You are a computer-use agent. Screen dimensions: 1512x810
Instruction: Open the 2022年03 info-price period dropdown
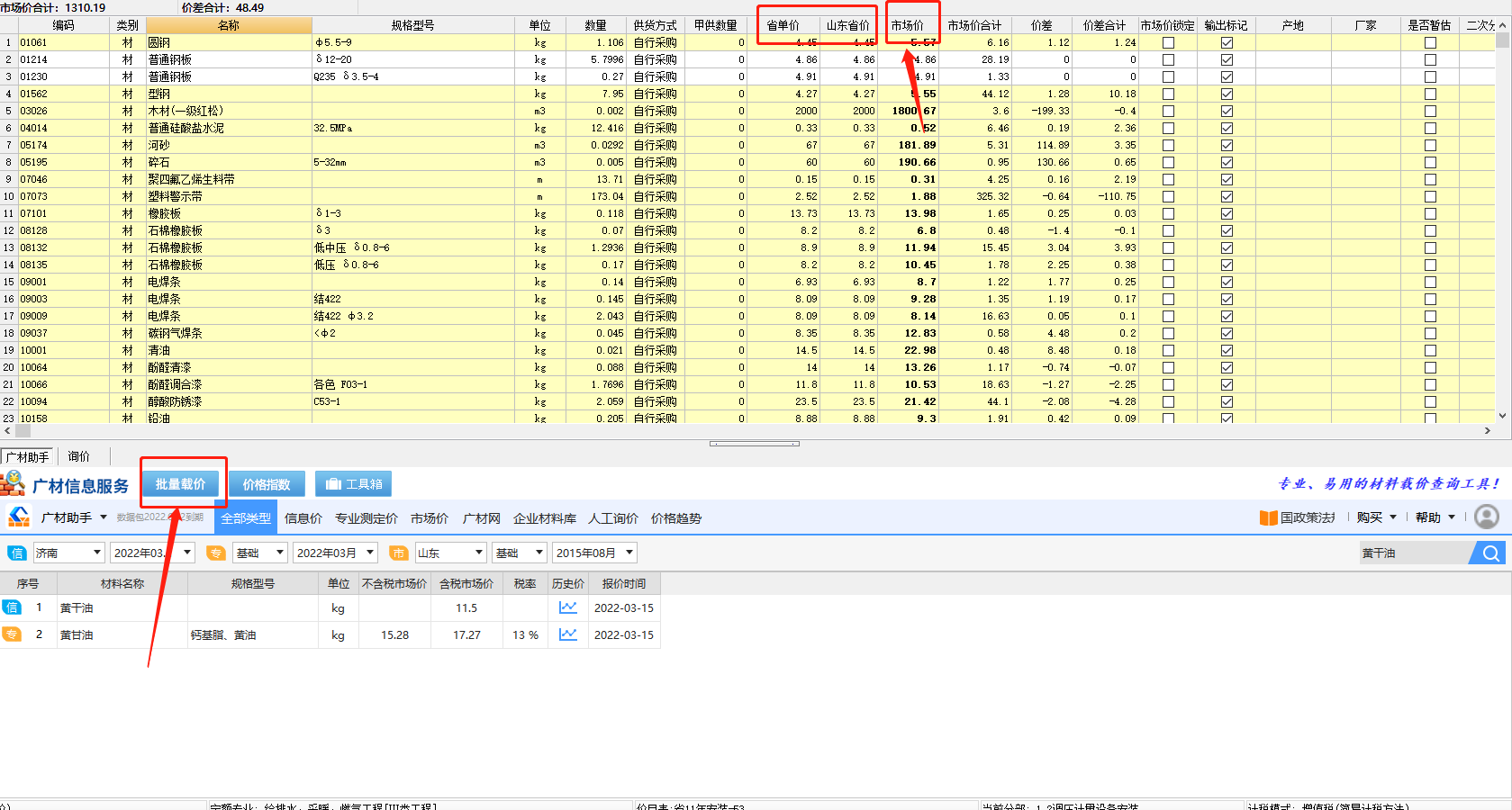(152, 553)
